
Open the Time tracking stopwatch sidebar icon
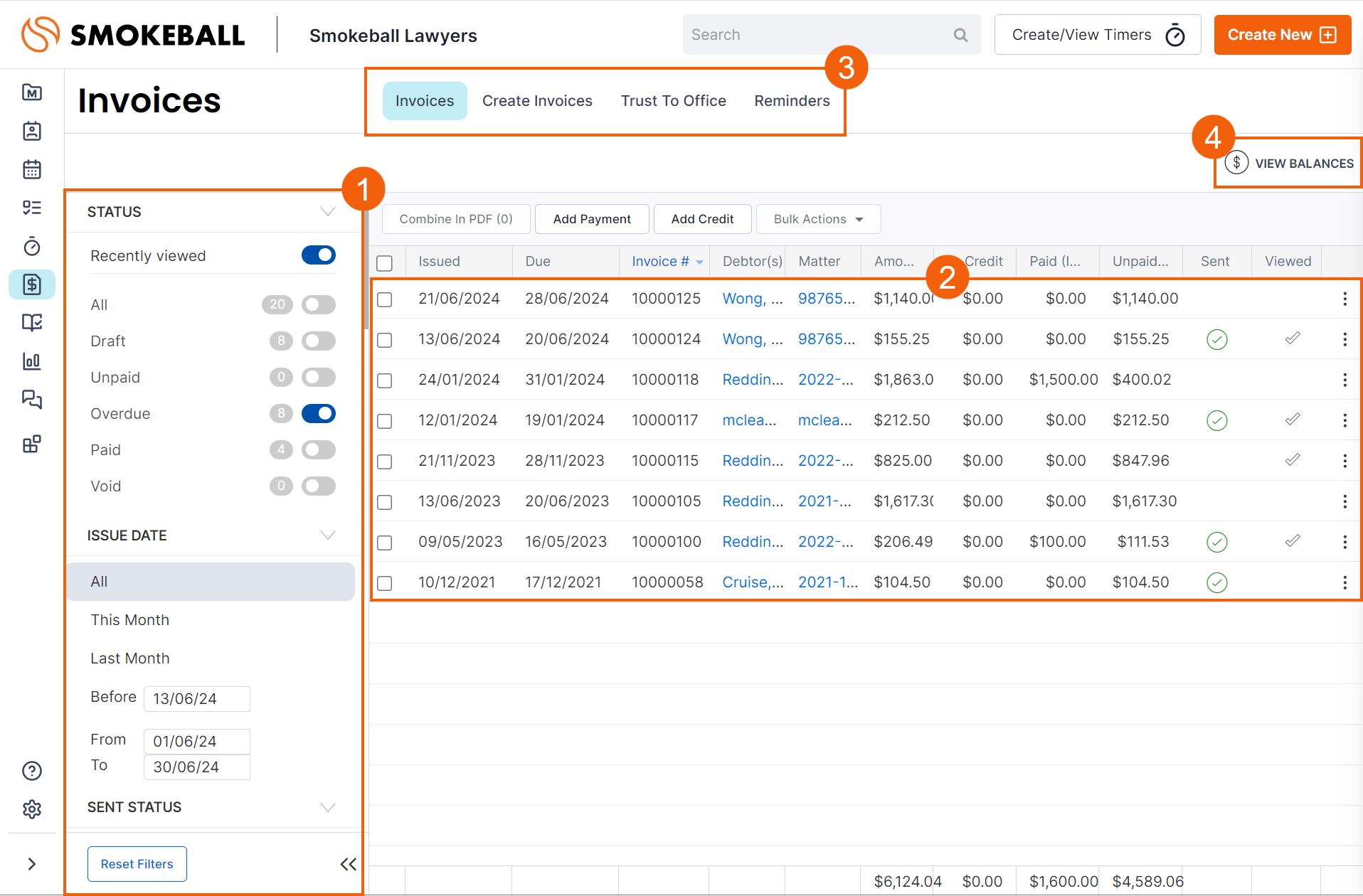32,246
